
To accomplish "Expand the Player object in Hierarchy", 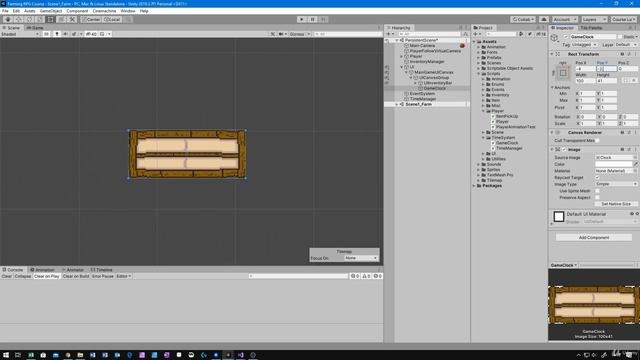I will [x=401, y=56].
